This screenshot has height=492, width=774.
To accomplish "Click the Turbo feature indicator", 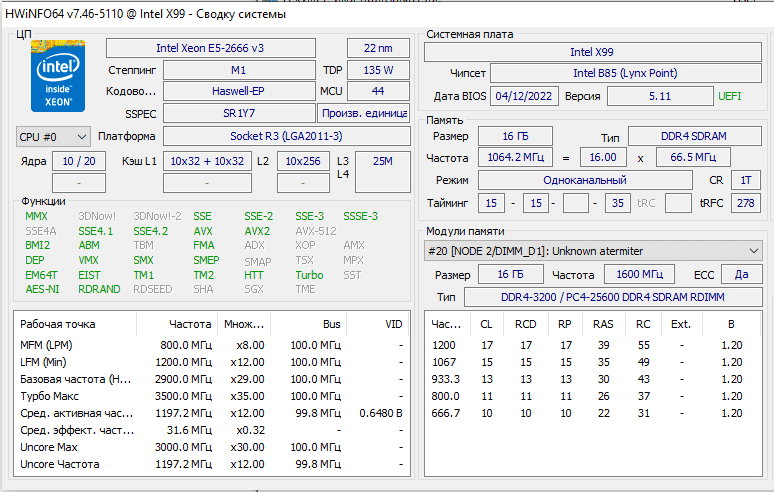I will [309, 275].
